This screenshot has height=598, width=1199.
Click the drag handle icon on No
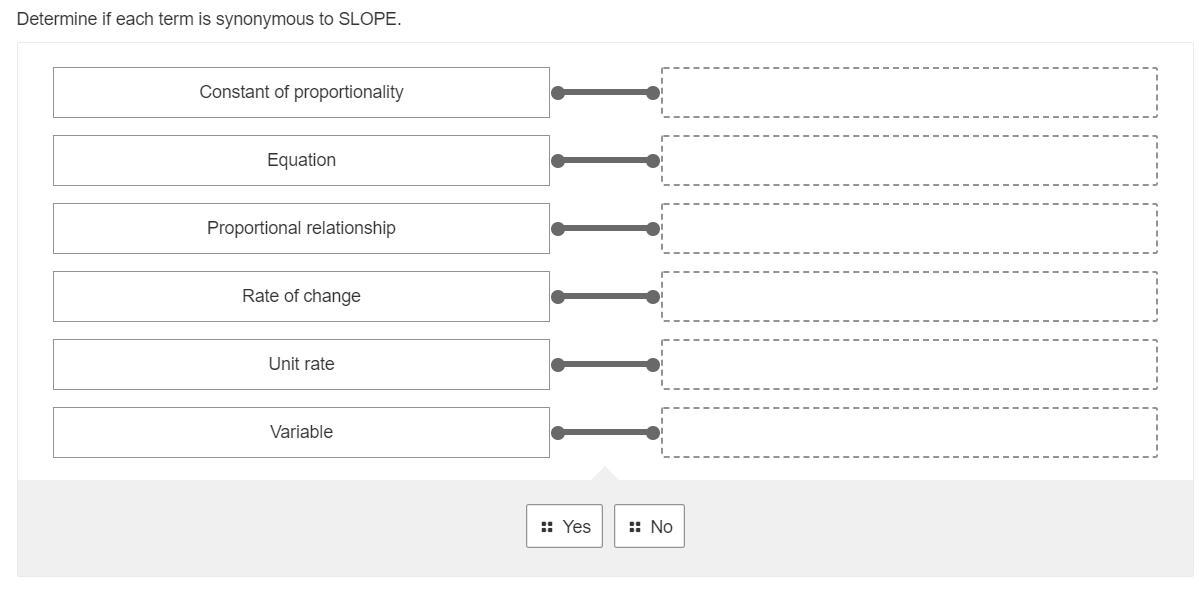[x=635, y=527]
